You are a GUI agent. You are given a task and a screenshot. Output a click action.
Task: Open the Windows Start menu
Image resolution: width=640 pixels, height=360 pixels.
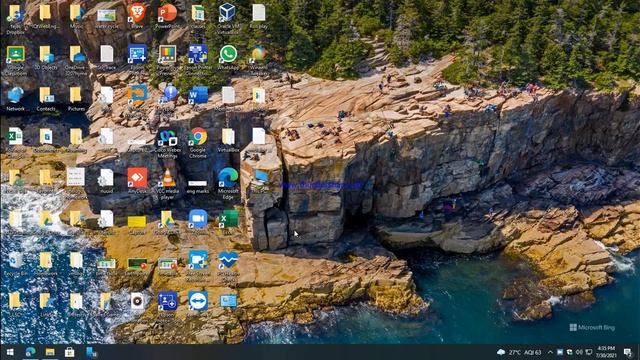tap(10, 352)
